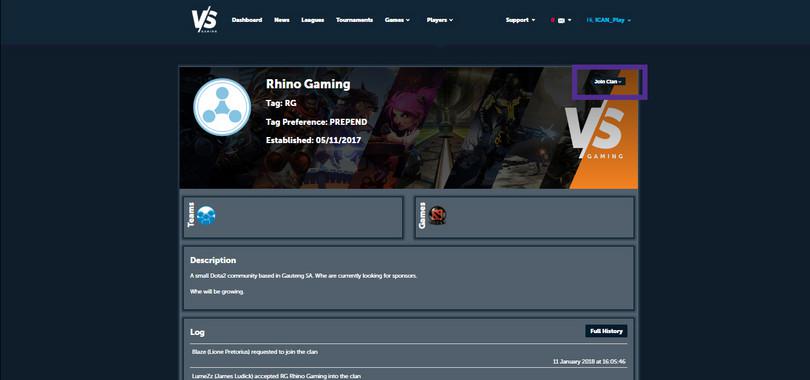This screenshot has width=810, height=380.
Task: Click the messages icon in the navbar
Action: [x=561, y=21]
